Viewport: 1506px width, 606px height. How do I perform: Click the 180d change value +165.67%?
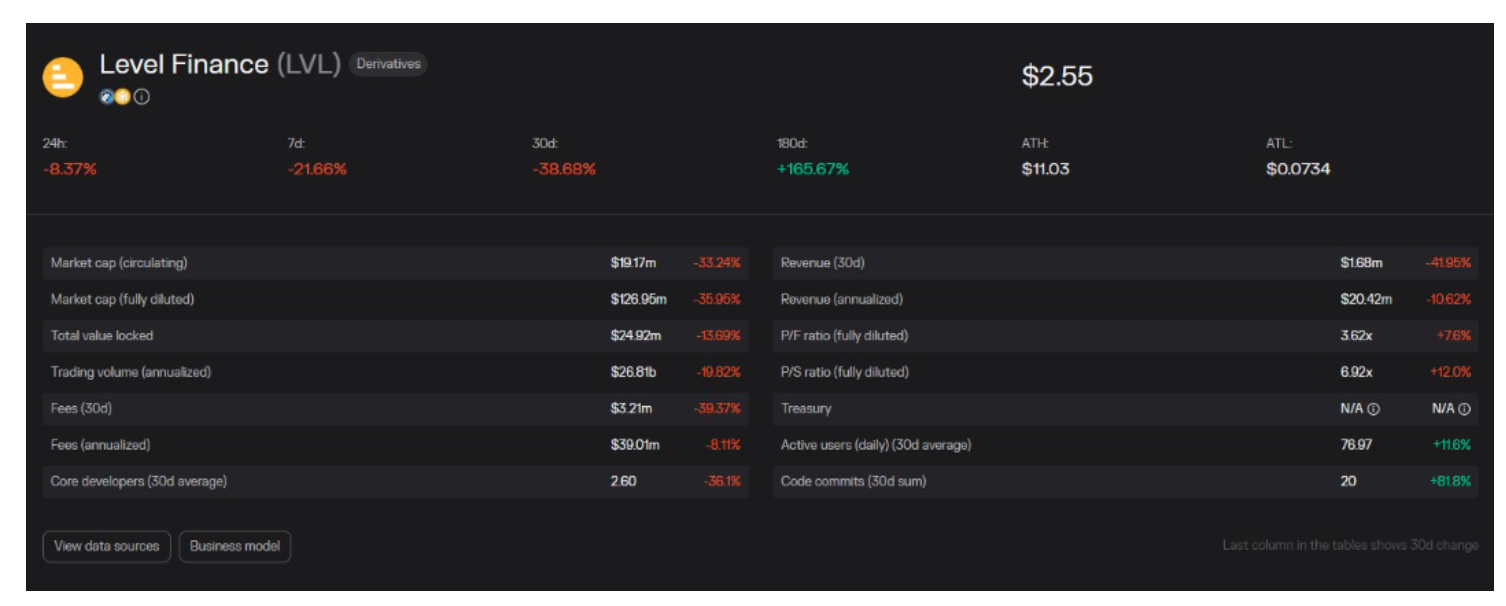click(813, 169)
